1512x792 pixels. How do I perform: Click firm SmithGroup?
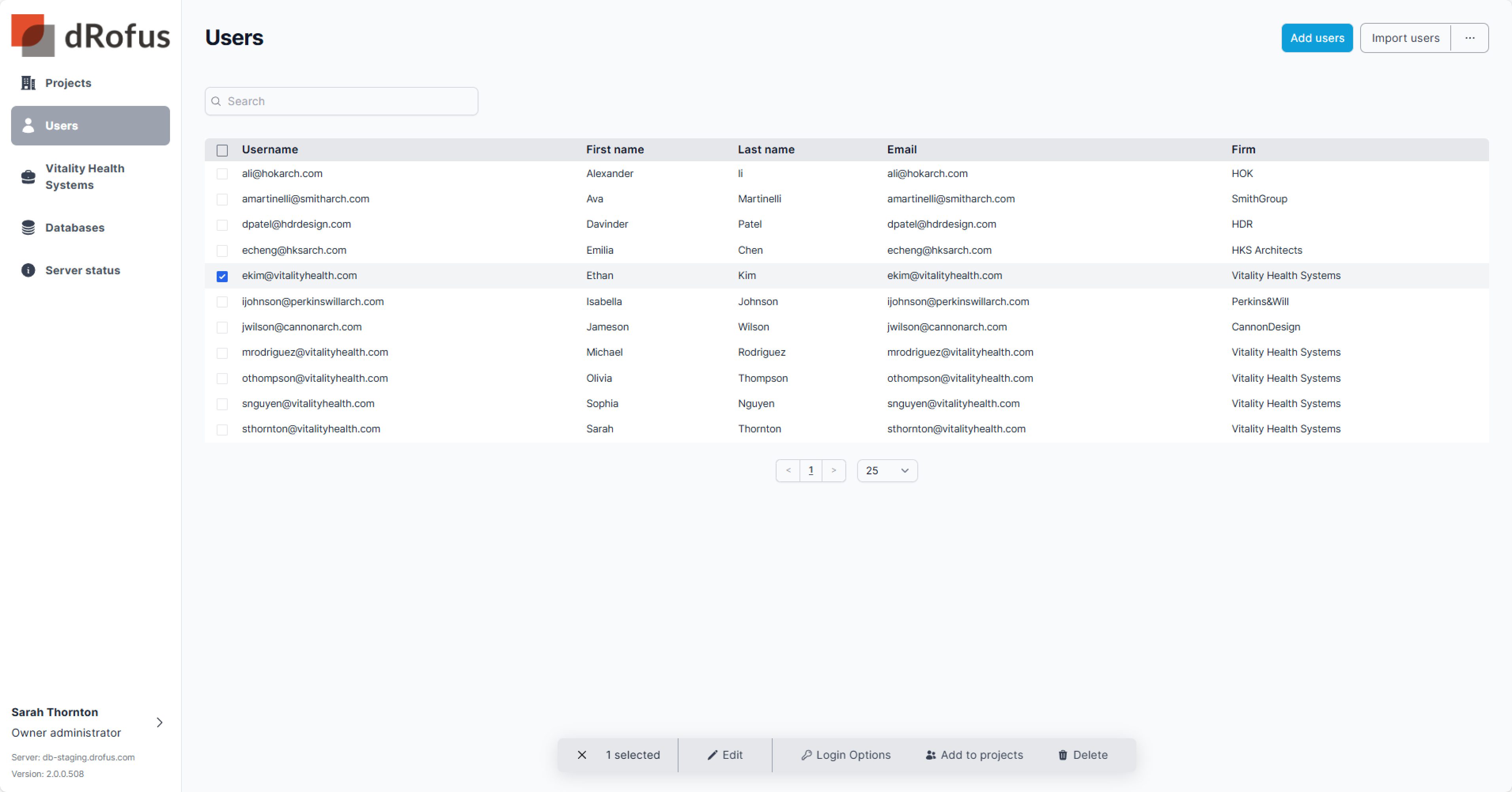[x=1259, y=199]
